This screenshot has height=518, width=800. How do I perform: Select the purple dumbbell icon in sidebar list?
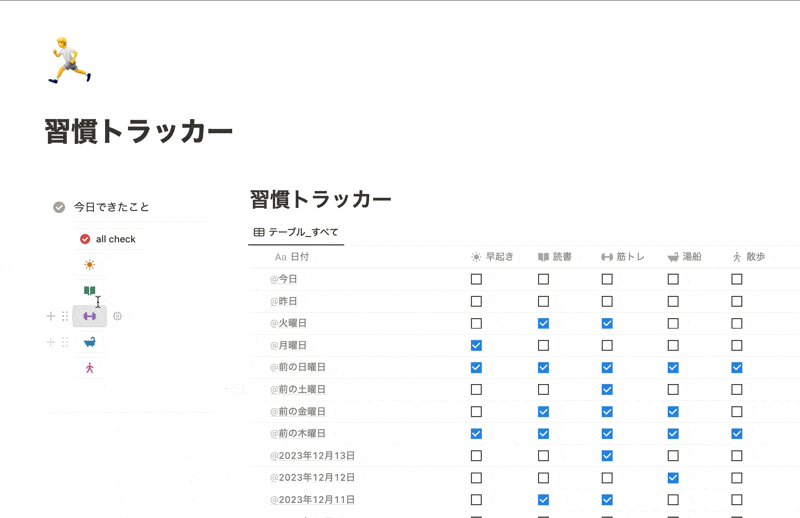(x=90, y=316)
